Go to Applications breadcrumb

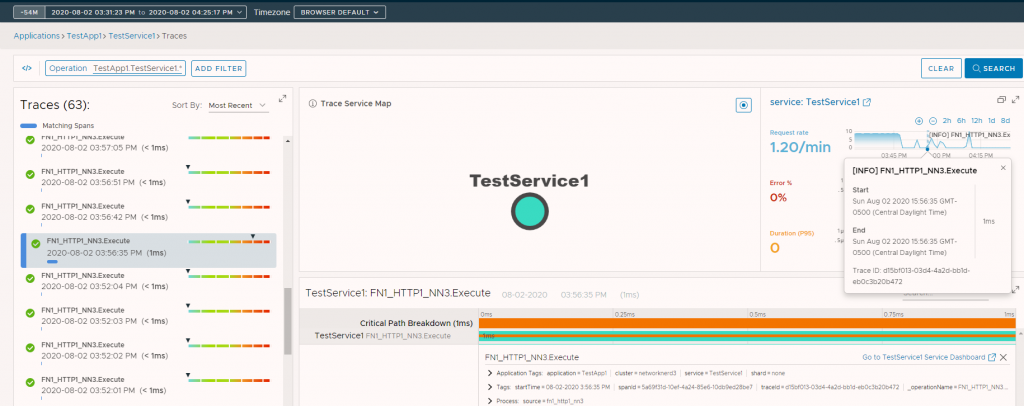coord(36,36)
